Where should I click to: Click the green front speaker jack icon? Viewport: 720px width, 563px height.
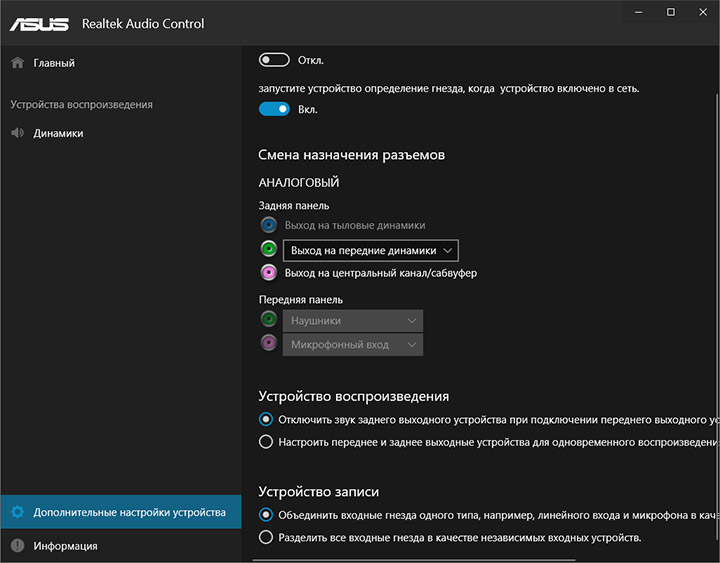coord(268,249)
